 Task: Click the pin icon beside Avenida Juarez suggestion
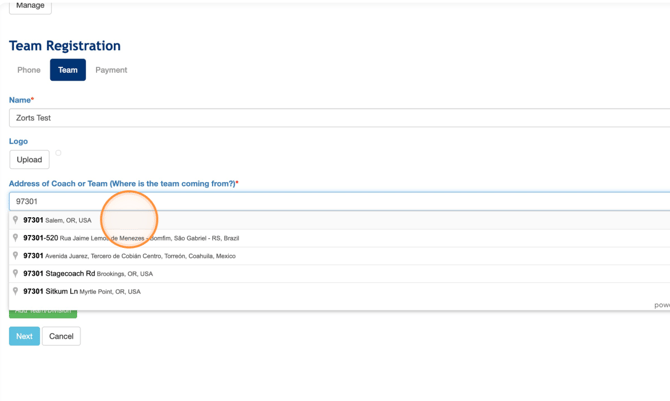(15, 256)
